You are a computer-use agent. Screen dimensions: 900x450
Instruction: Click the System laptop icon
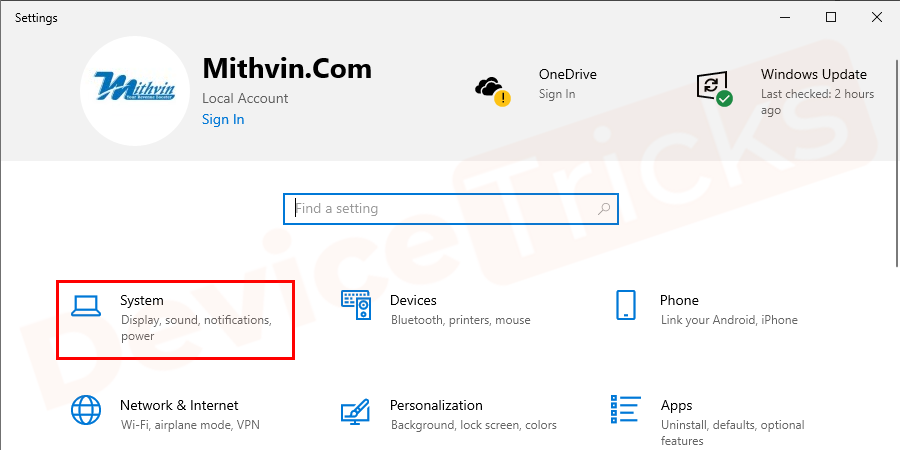point(86,306)
